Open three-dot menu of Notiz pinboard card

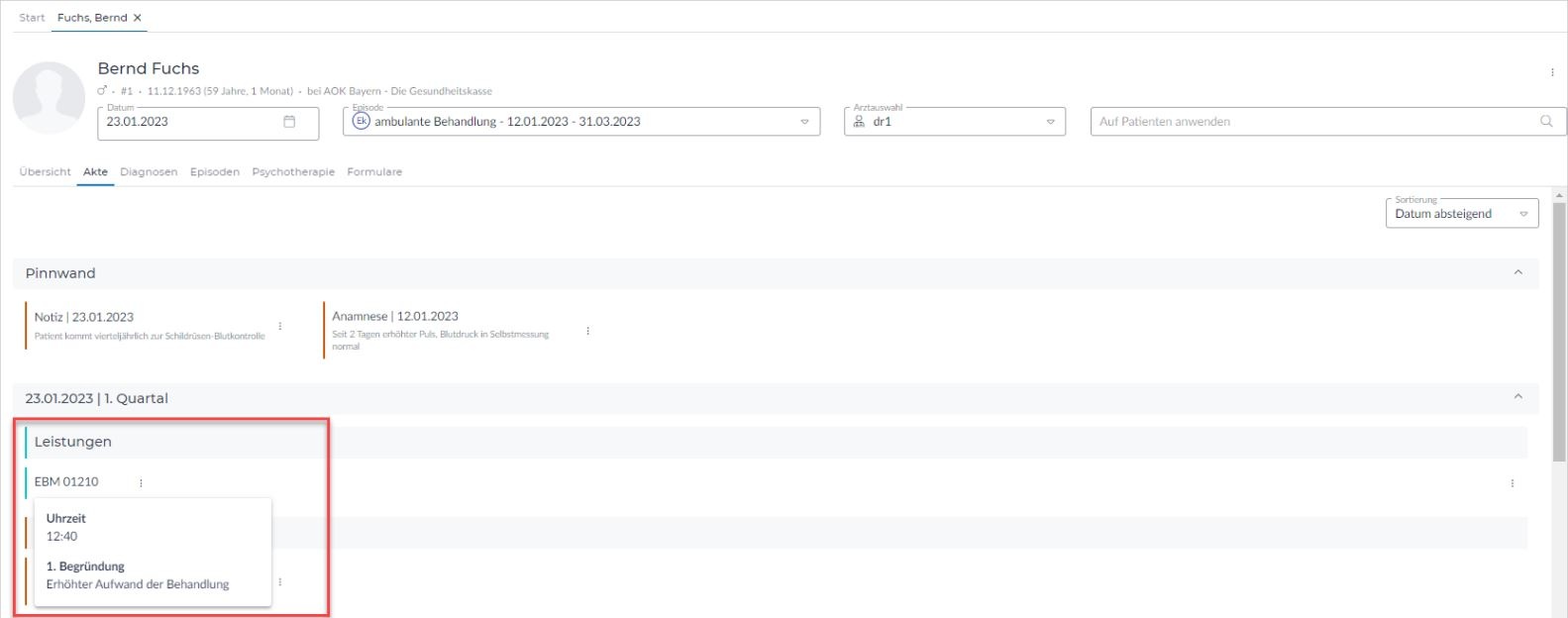pyautogui.click(x=280, y=326)
